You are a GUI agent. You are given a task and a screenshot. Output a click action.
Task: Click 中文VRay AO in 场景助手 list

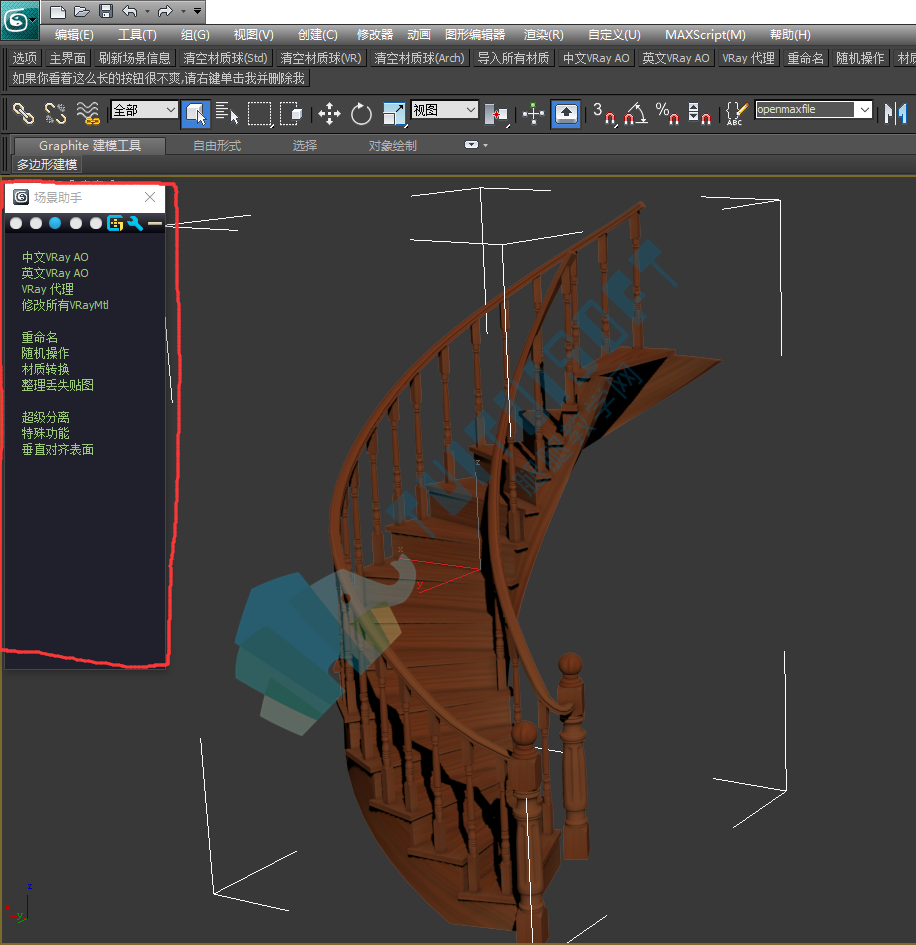(x=55, y=257)
